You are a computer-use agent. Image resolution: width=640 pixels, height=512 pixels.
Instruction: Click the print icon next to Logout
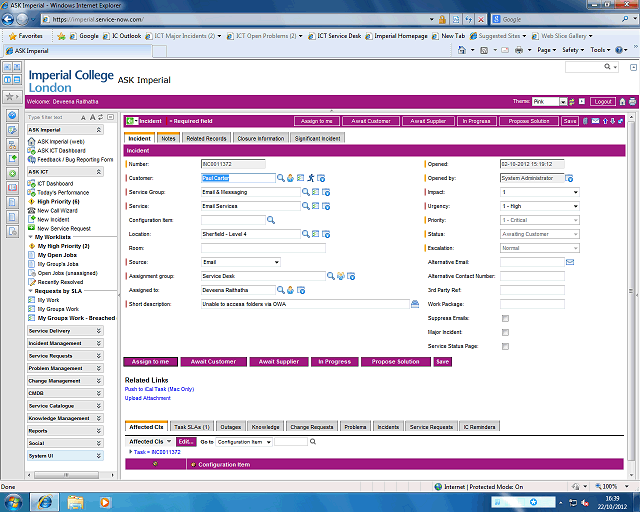622,101
